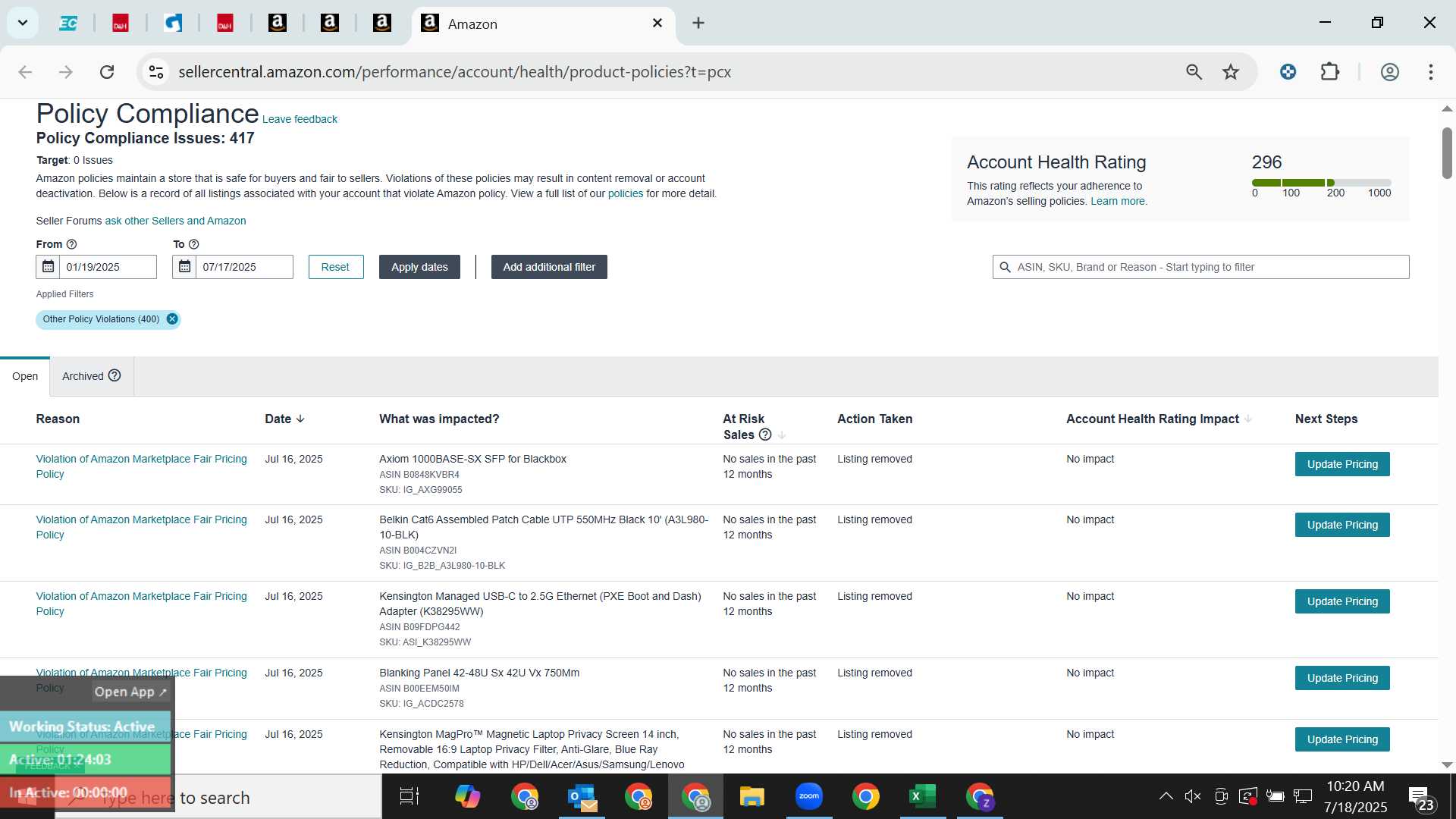The height and width of the screenshot is (819, 1456).
Task: Open violation reason link for Axiom 1000BASE-SX
Action: 141,466
